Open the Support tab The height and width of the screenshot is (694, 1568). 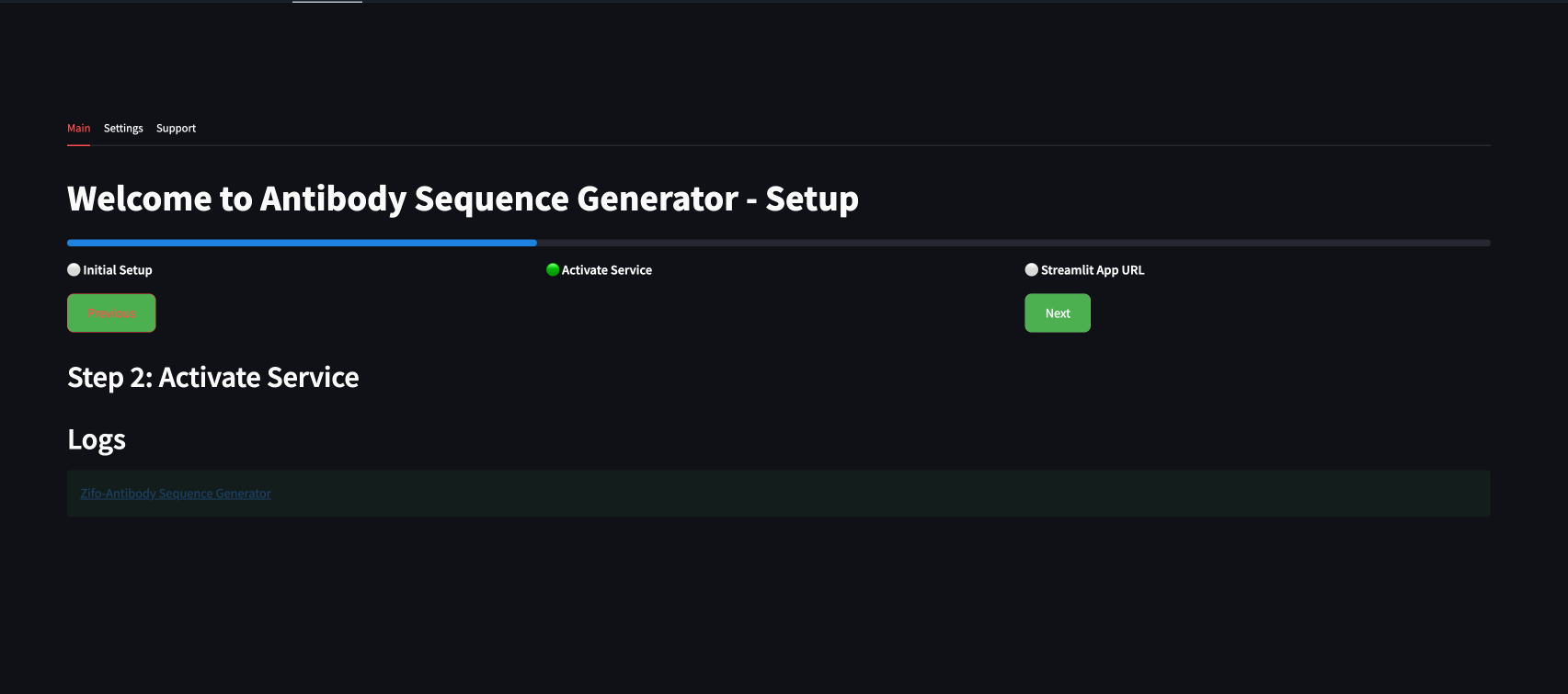[x=176, y=128]
